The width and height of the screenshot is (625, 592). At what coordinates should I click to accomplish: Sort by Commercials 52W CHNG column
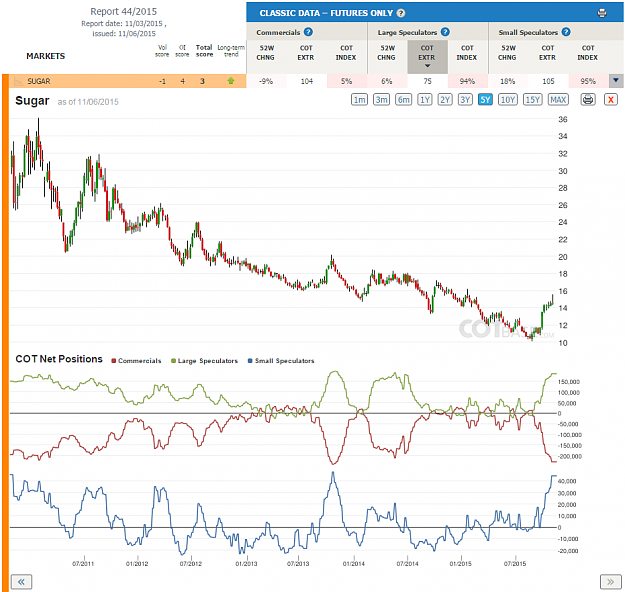(266, 53)
